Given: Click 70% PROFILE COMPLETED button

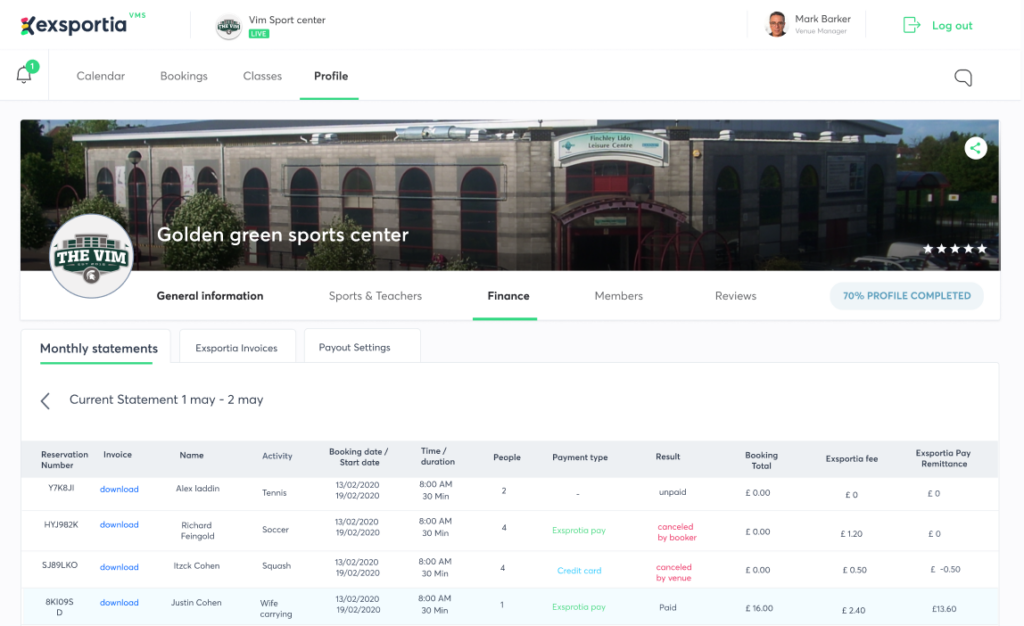Looking at the screenshot, I should pos(906,296).
